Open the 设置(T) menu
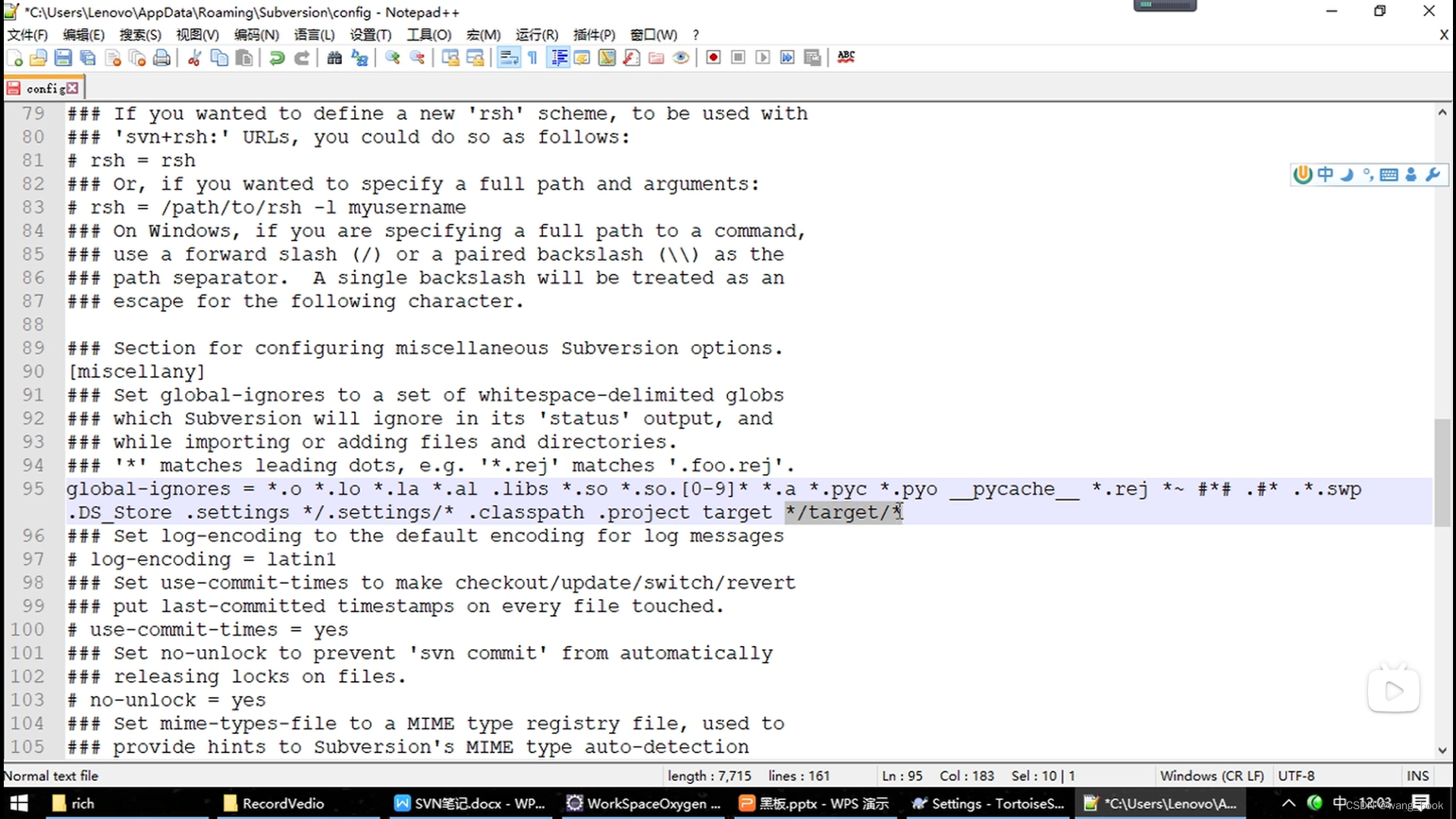 [370, 35]
